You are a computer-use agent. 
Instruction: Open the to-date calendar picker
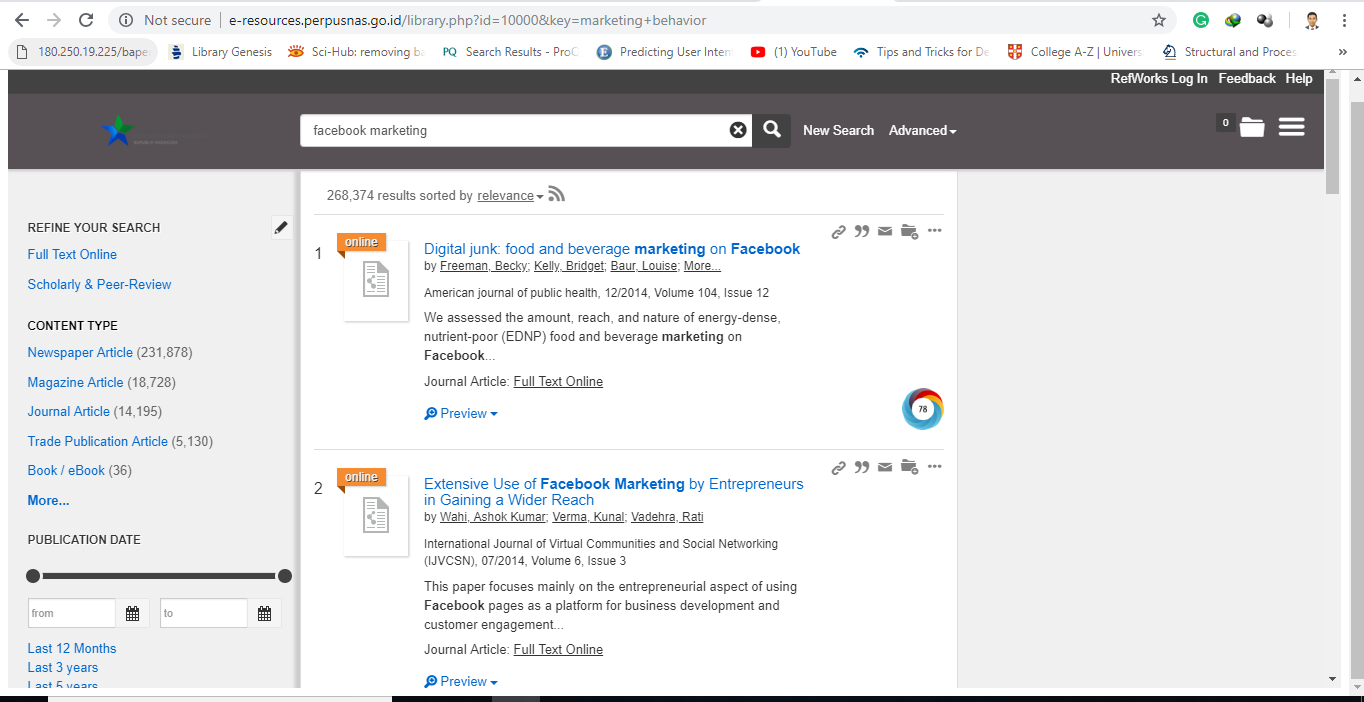264,613
